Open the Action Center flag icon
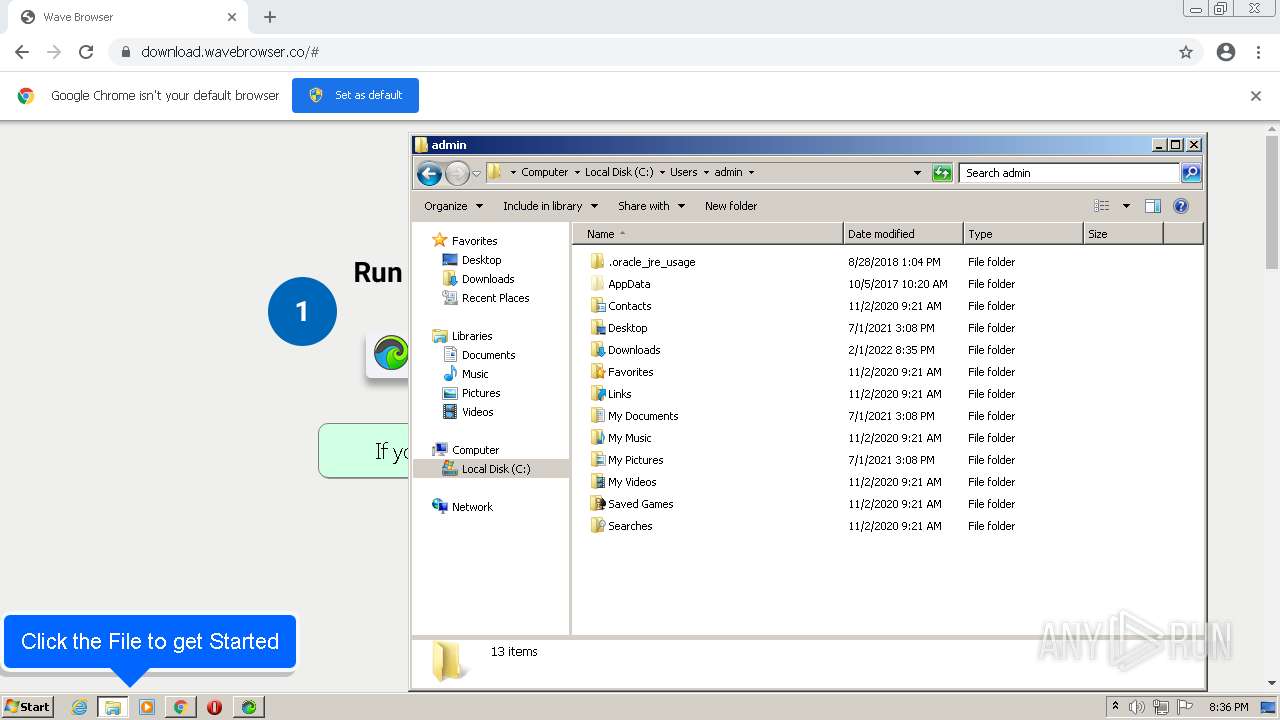 pyautogui.click(x=1184, y=707)
